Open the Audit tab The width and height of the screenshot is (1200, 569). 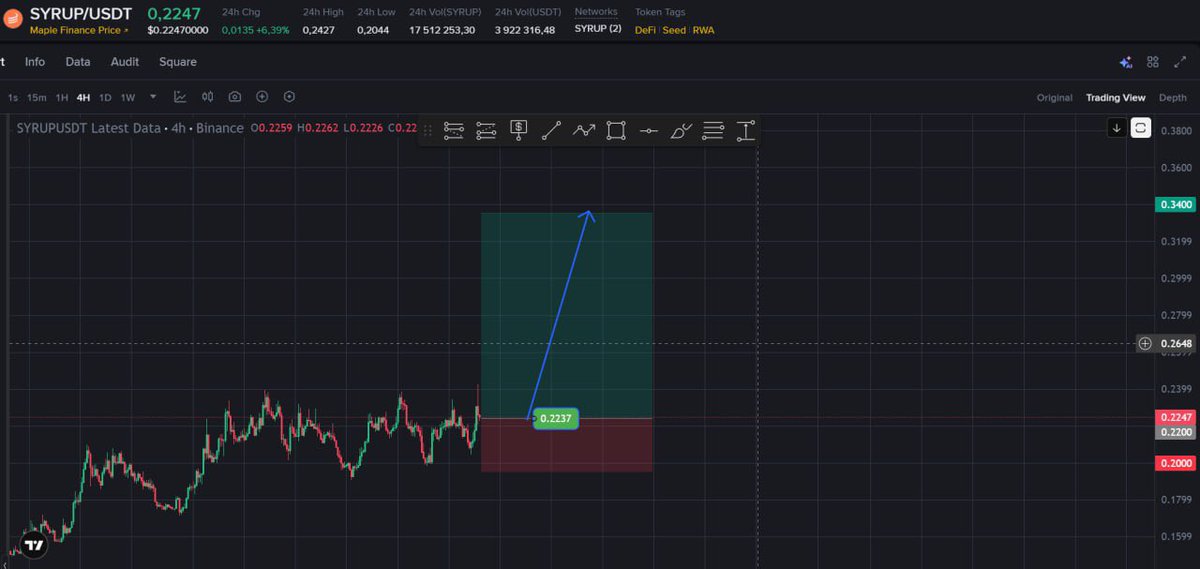[125, 62]
